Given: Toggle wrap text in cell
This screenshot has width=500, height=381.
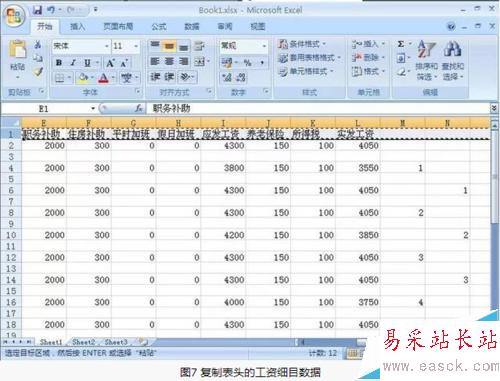Looking at the screenshot, I should click(199, 46).
